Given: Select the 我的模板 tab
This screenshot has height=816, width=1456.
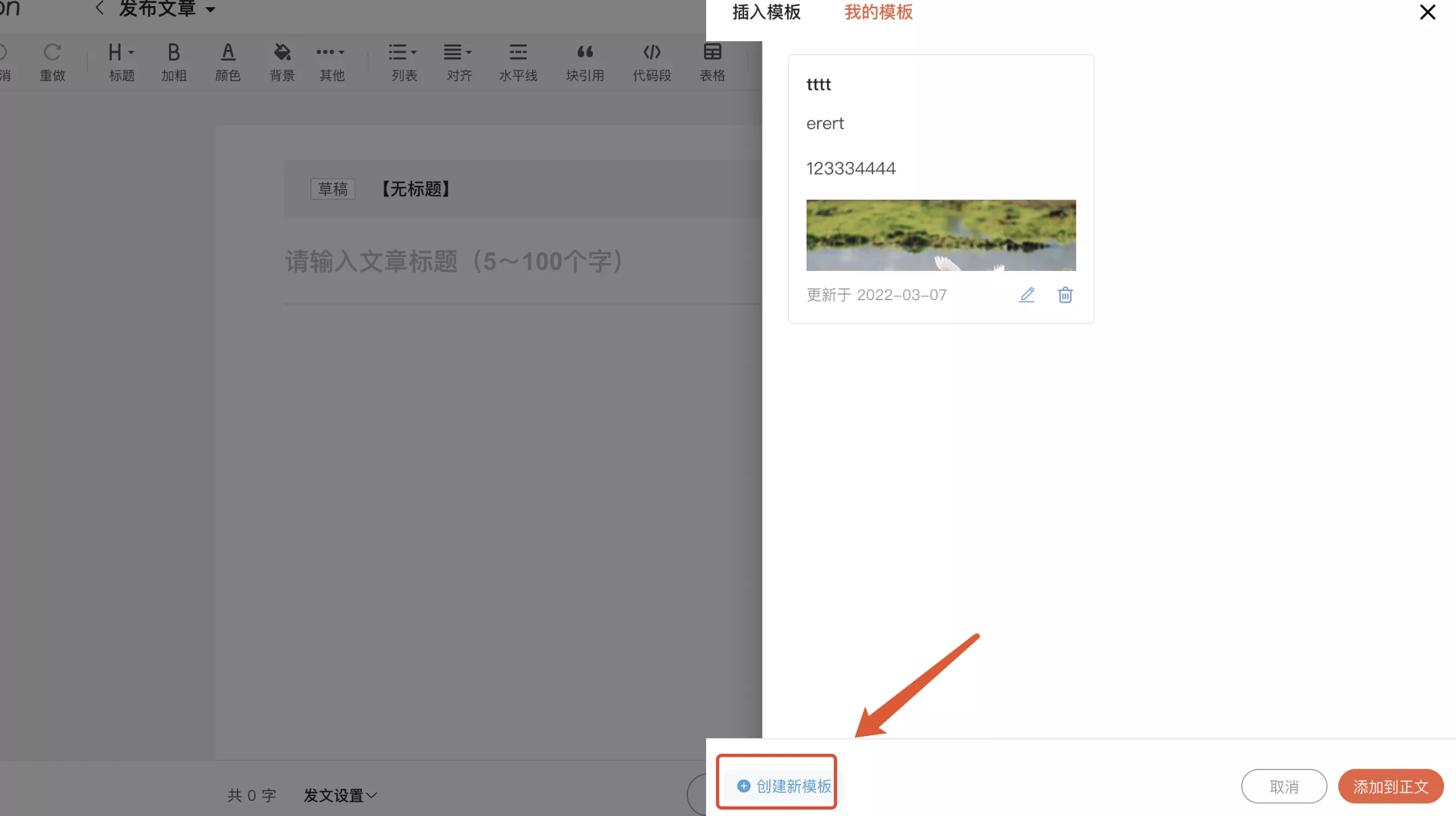Looking at the screenshot, I should pyautogui.click(x=878, y=13).
